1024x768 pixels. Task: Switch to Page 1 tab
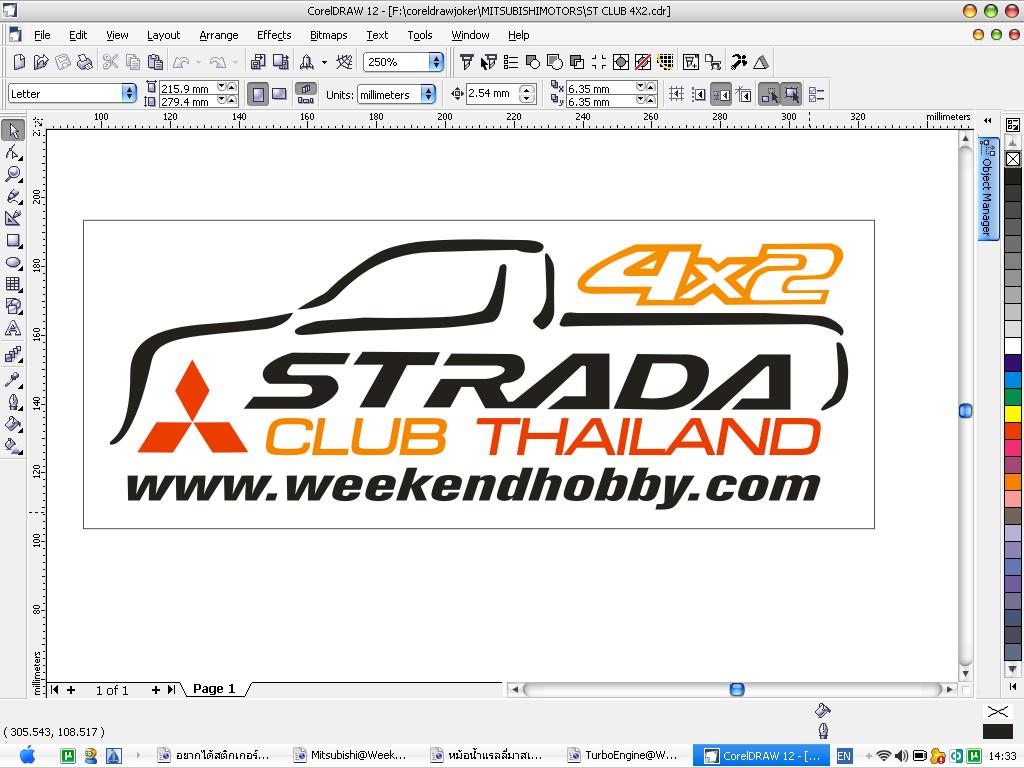[214, 689]
